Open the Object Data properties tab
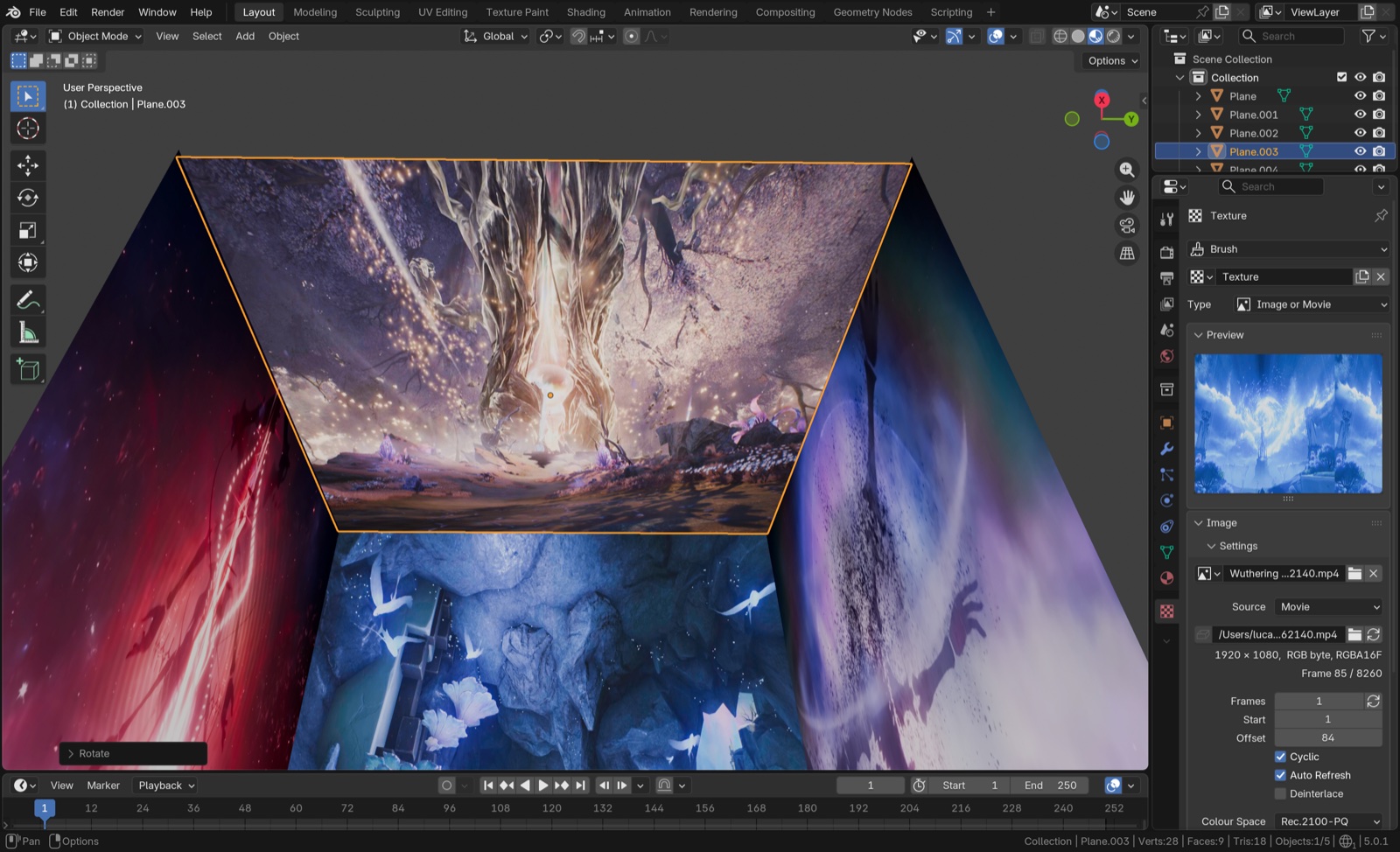 click(x=1166, y=552)
